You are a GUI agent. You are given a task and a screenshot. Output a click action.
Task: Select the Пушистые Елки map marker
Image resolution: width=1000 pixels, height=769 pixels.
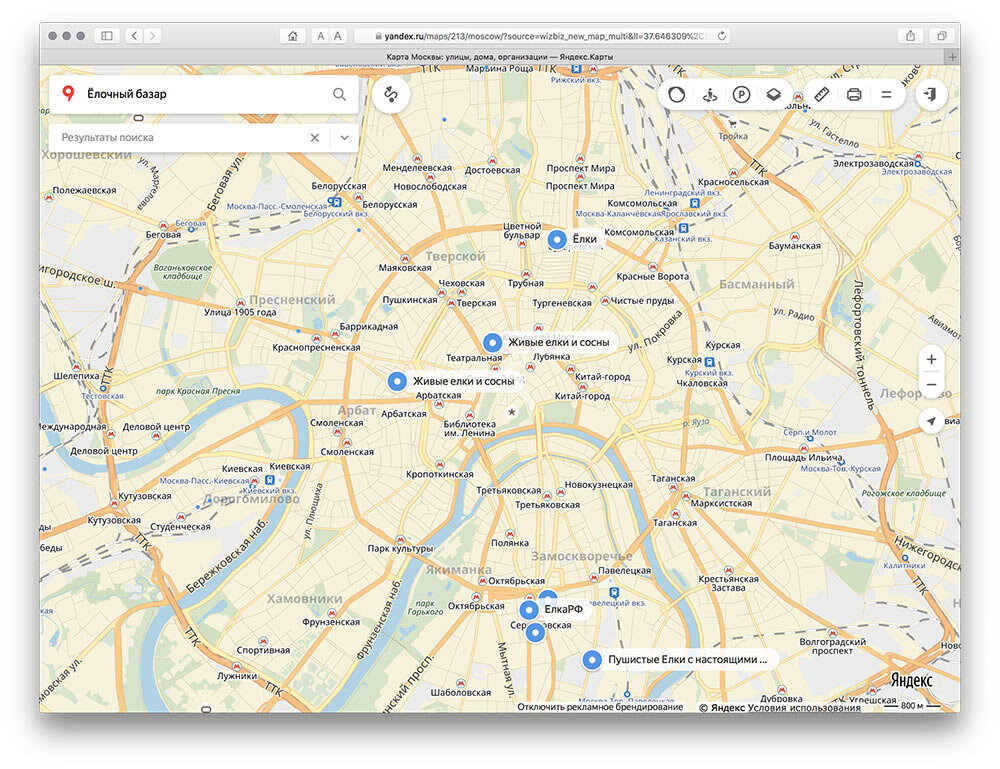(592, 660)
